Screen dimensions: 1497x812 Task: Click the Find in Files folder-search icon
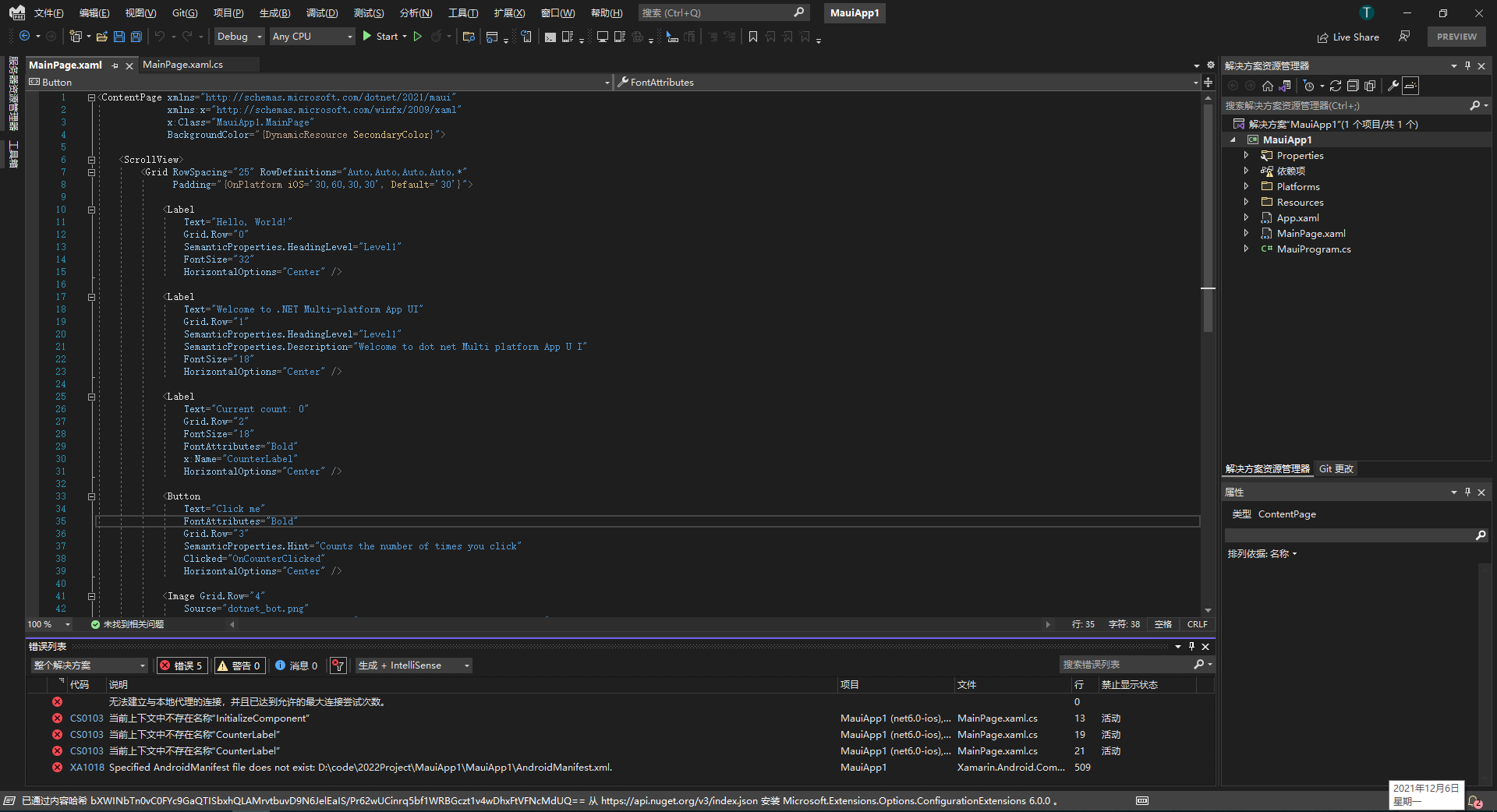click(x=469, y=37)
